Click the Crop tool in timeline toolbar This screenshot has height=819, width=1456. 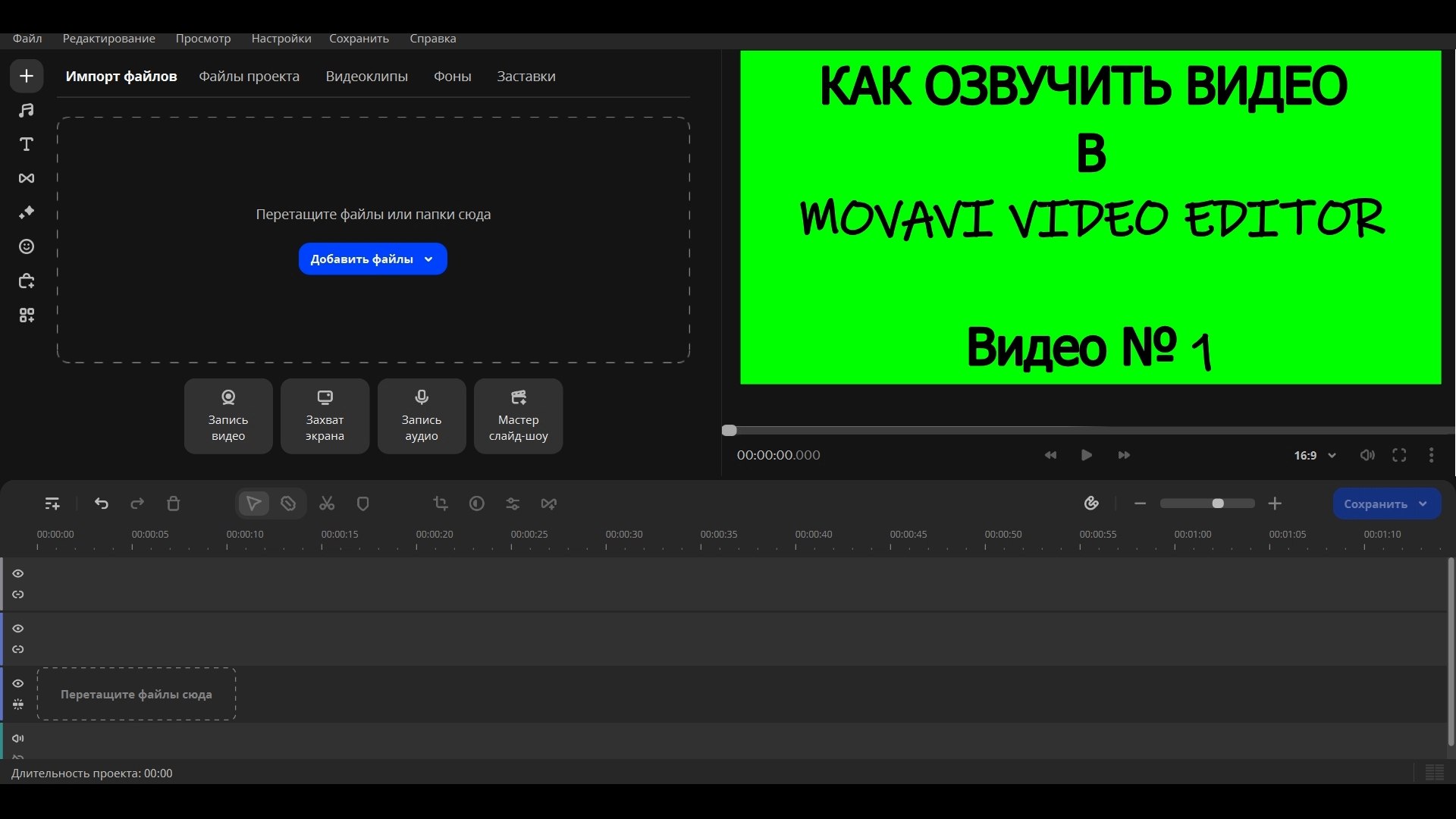pyautogui.click(x=441, y=504)
